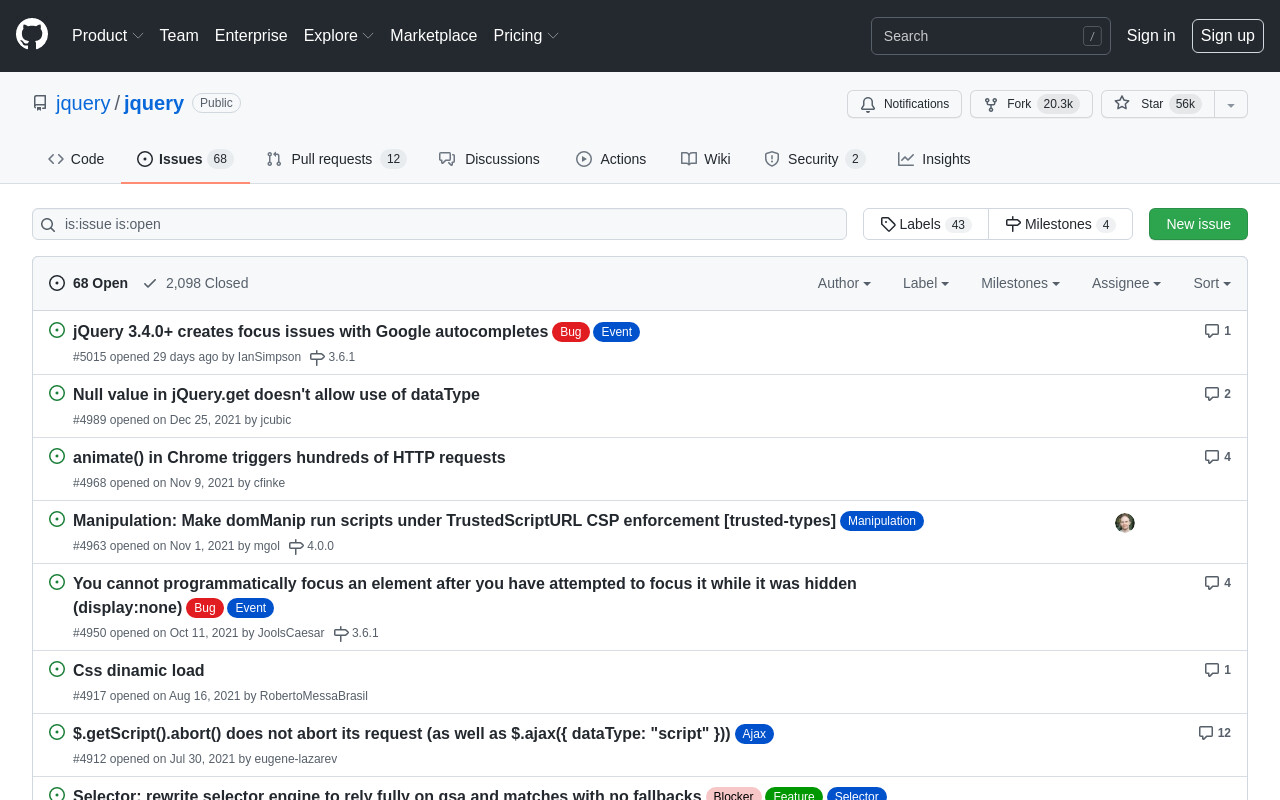Image resolution: width=1280 pixels, height=800 pixels.
Task: Click the repository book icon beside jquery
Action: 40,103
